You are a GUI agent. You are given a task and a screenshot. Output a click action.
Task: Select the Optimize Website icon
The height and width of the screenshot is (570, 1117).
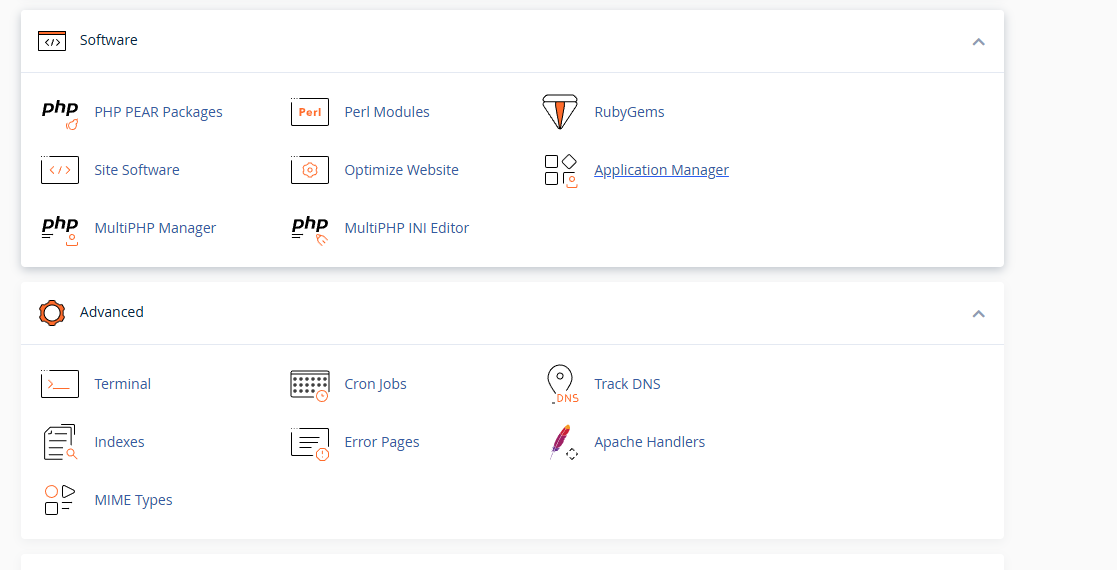[310, 170]
